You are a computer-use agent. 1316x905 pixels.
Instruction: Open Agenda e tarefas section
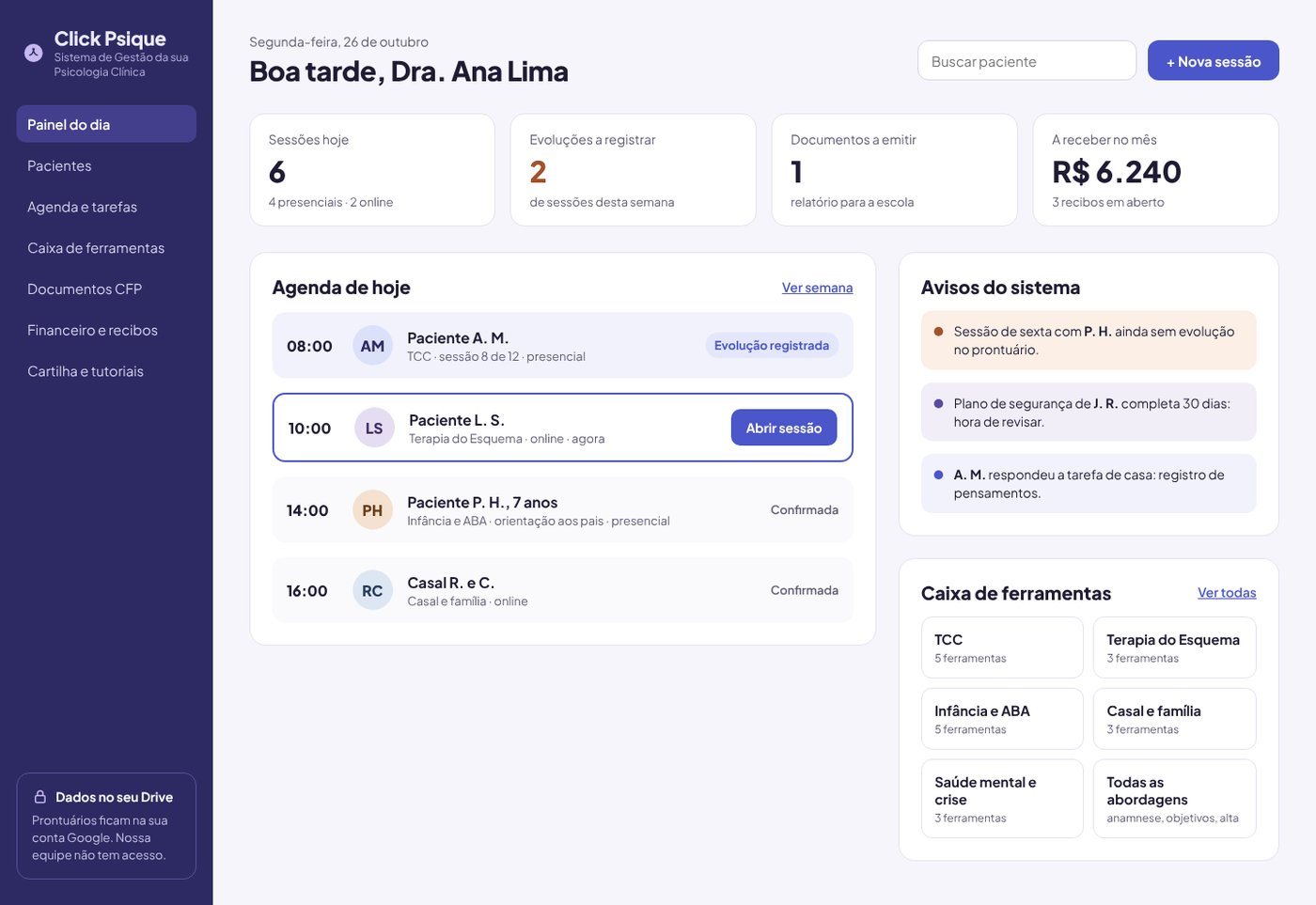[x=106, y=207]
